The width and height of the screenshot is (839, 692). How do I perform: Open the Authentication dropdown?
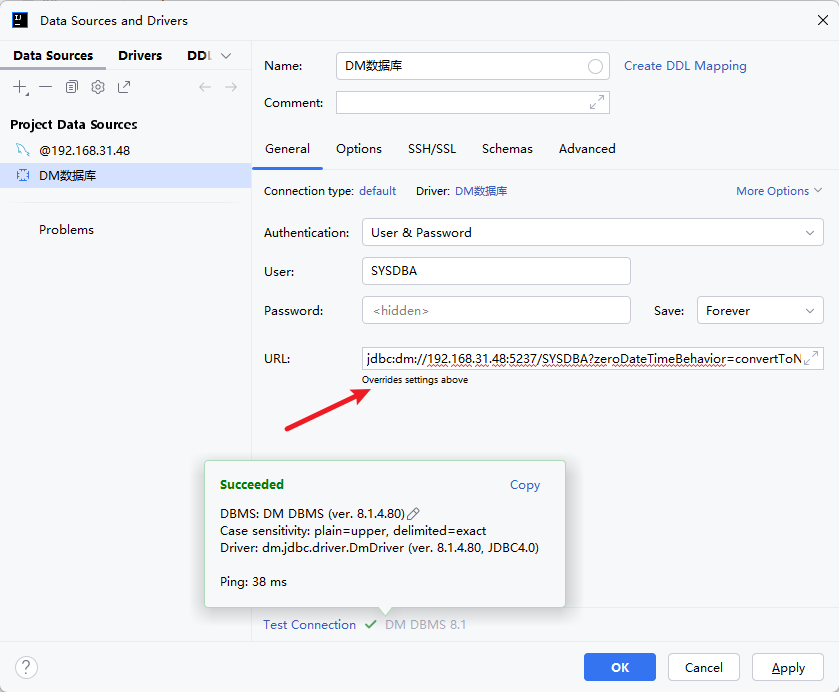pos(592,232)
